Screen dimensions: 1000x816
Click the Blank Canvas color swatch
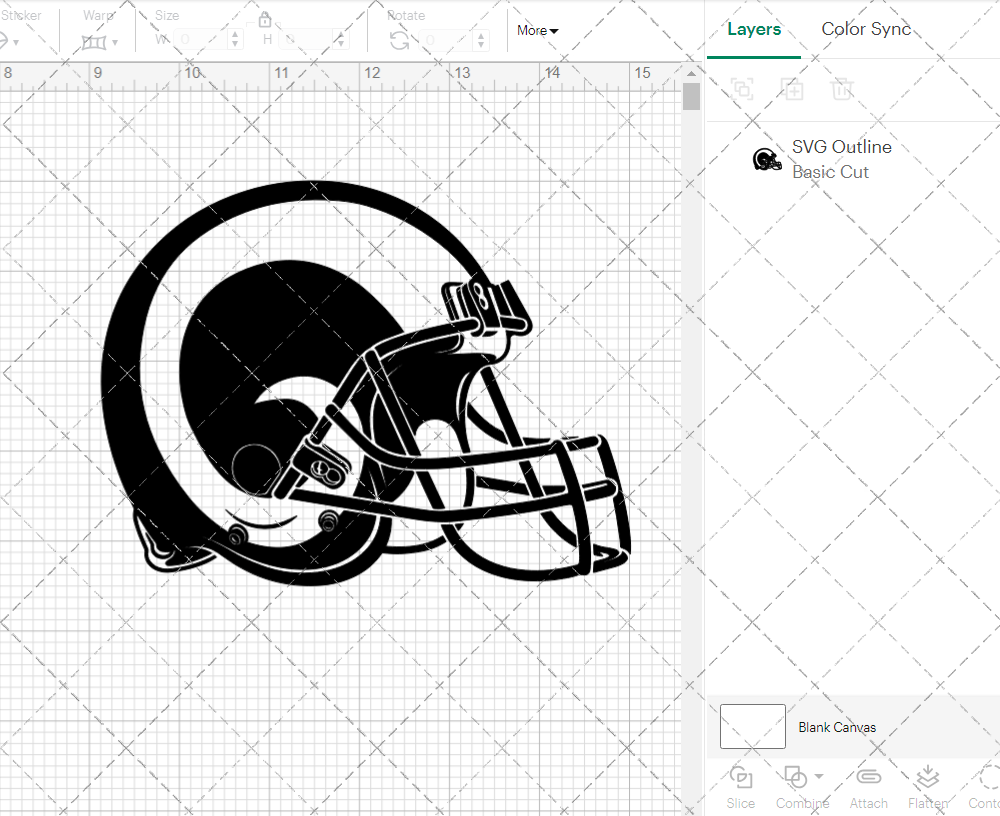[x=752, y=727]
